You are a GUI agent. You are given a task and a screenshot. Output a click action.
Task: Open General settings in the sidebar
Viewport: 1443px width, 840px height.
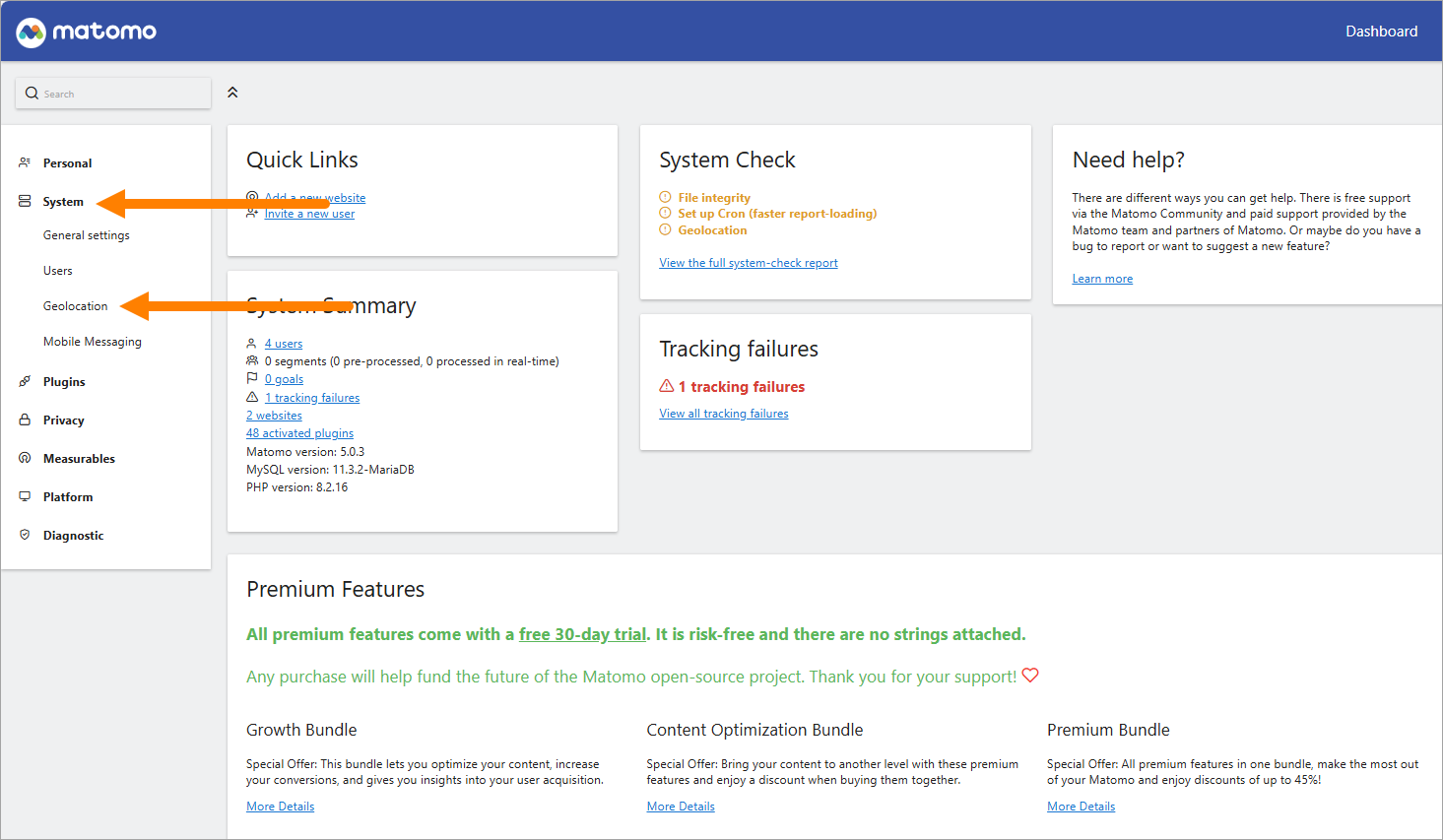87,235
